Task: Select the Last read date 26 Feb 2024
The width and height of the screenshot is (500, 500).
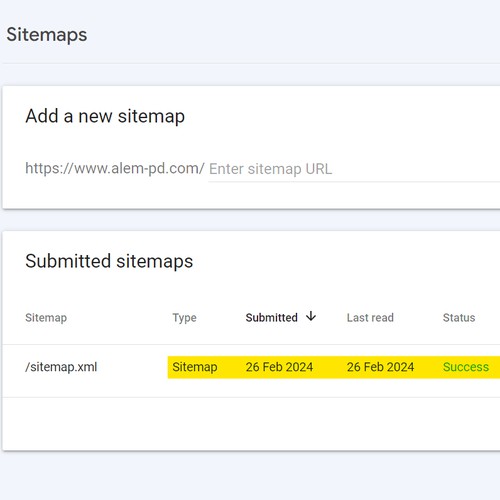Action: tap(380, 367)
